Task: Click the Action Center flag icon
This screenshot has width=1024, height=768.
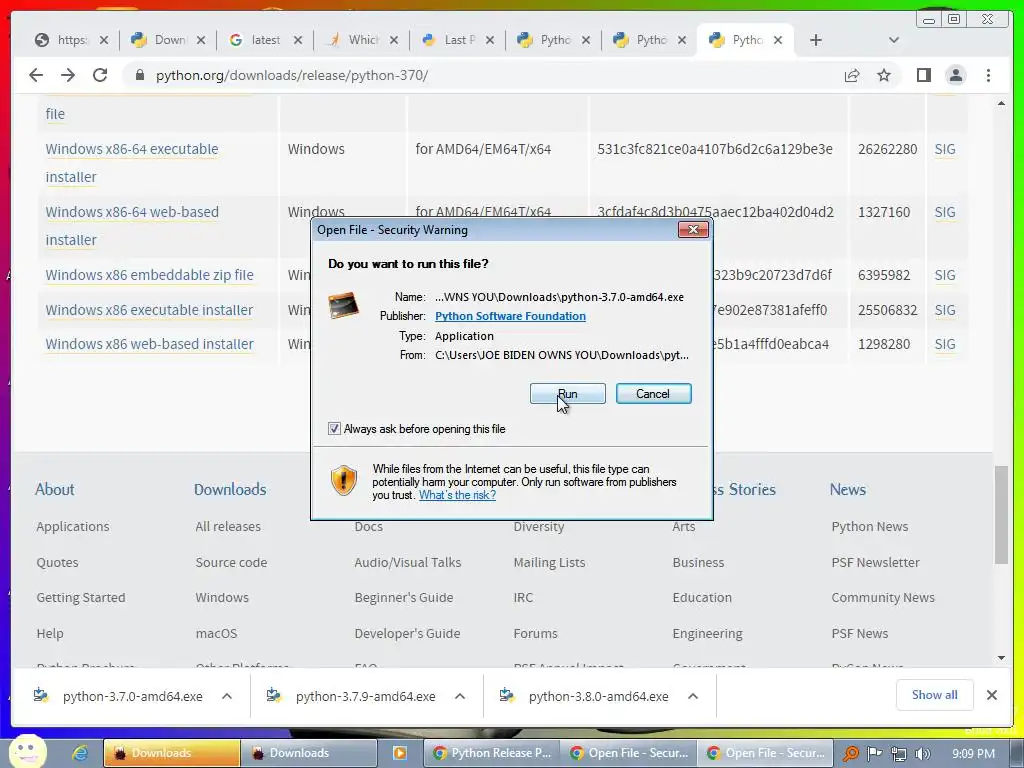Action: point(874,754)
